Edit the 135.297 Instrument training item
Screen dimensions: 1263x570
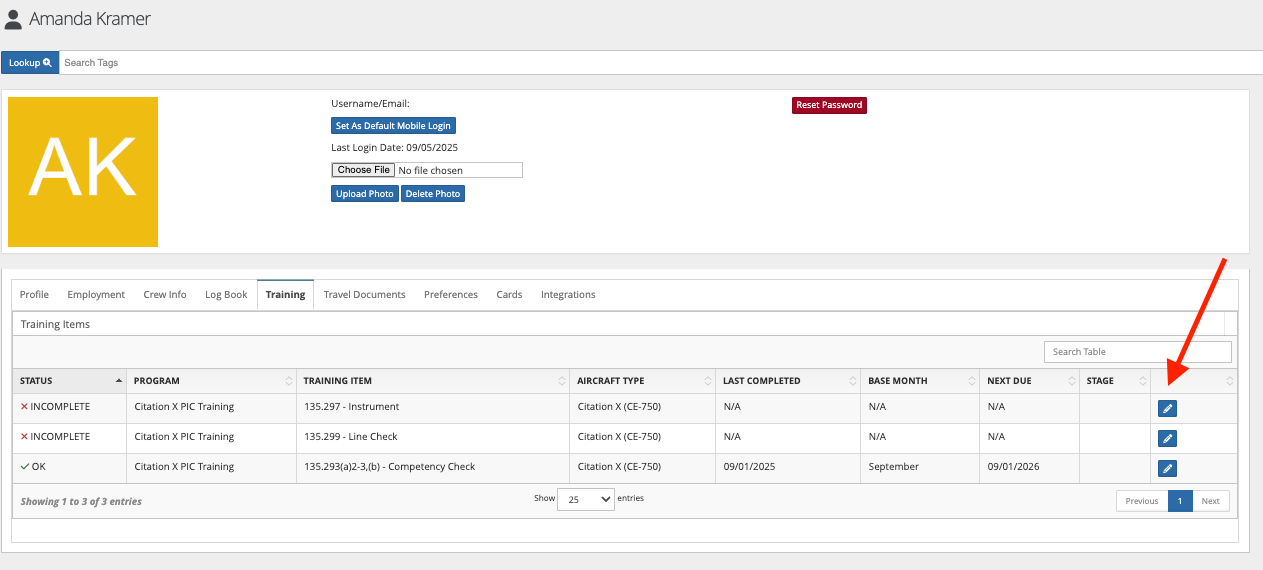[x=1167, y=408]
